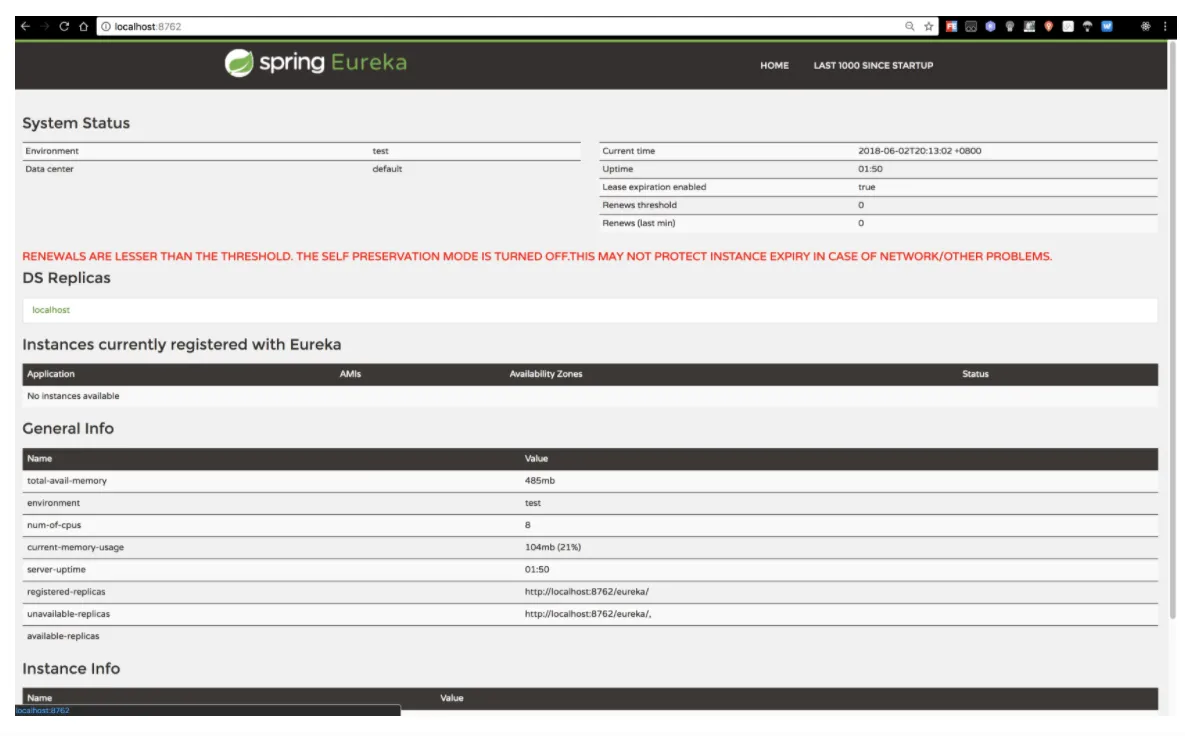Open the white square extension icon

pos(1068,26)
